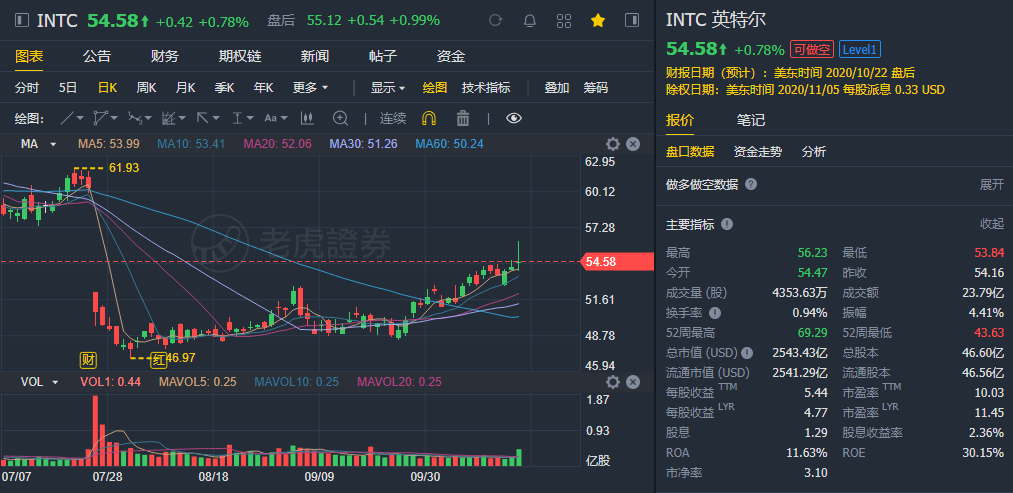Click the 红 dividend marker on chart
The height and width of the screenshot is (493, 1013).
[x=159, y=359]
